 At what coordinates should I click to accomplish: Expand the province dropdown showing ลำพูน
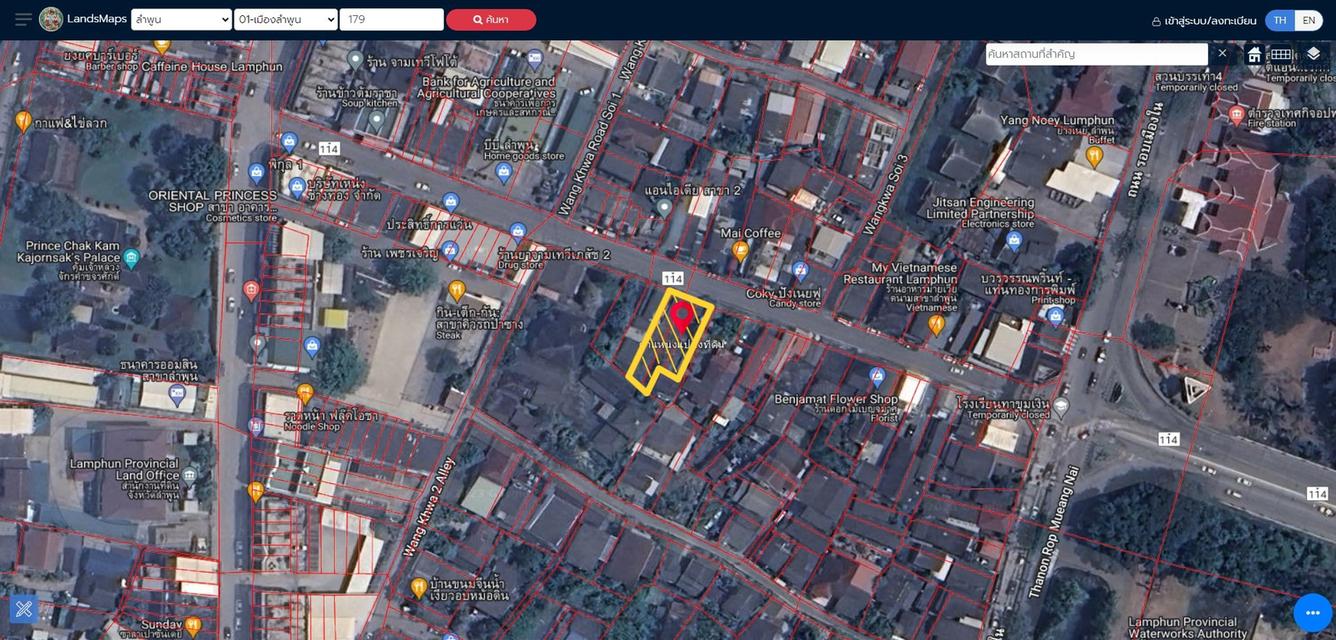pos(181,19)
